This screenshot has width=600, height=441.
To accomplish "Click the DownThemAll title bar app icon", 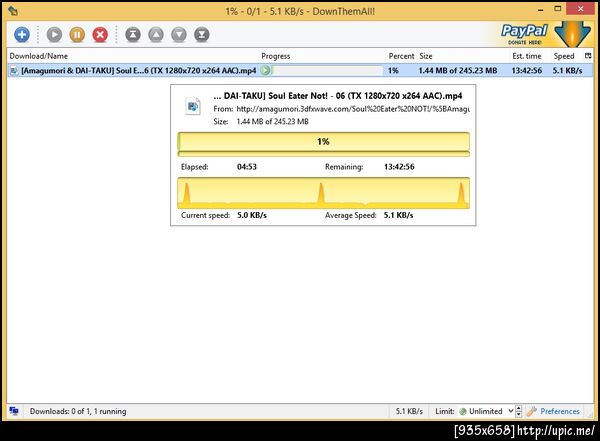I will pos(13,11).
